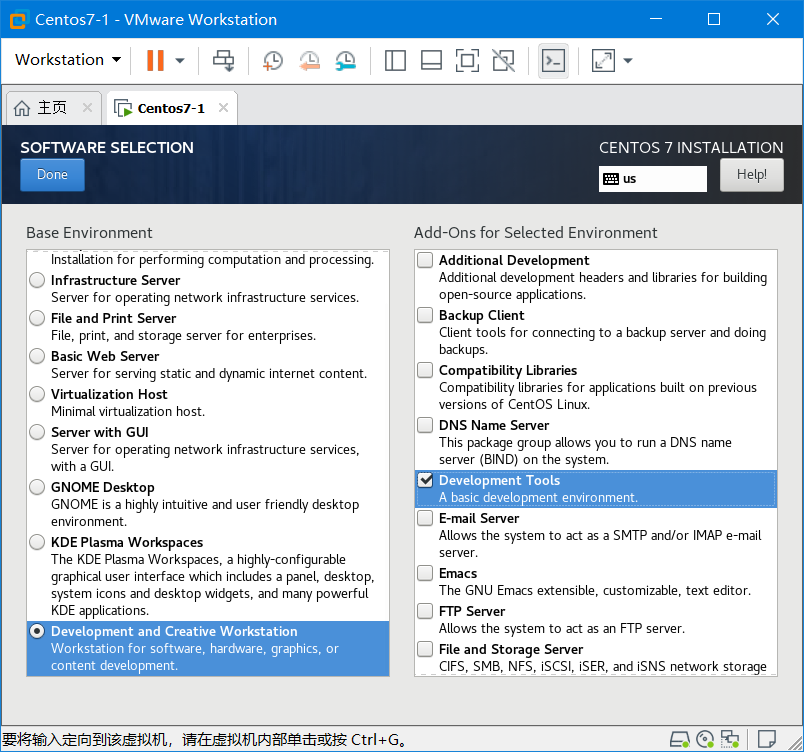Screen dimensions: 804x752
Task: Click the Help! button
Action: click(752, 175)
